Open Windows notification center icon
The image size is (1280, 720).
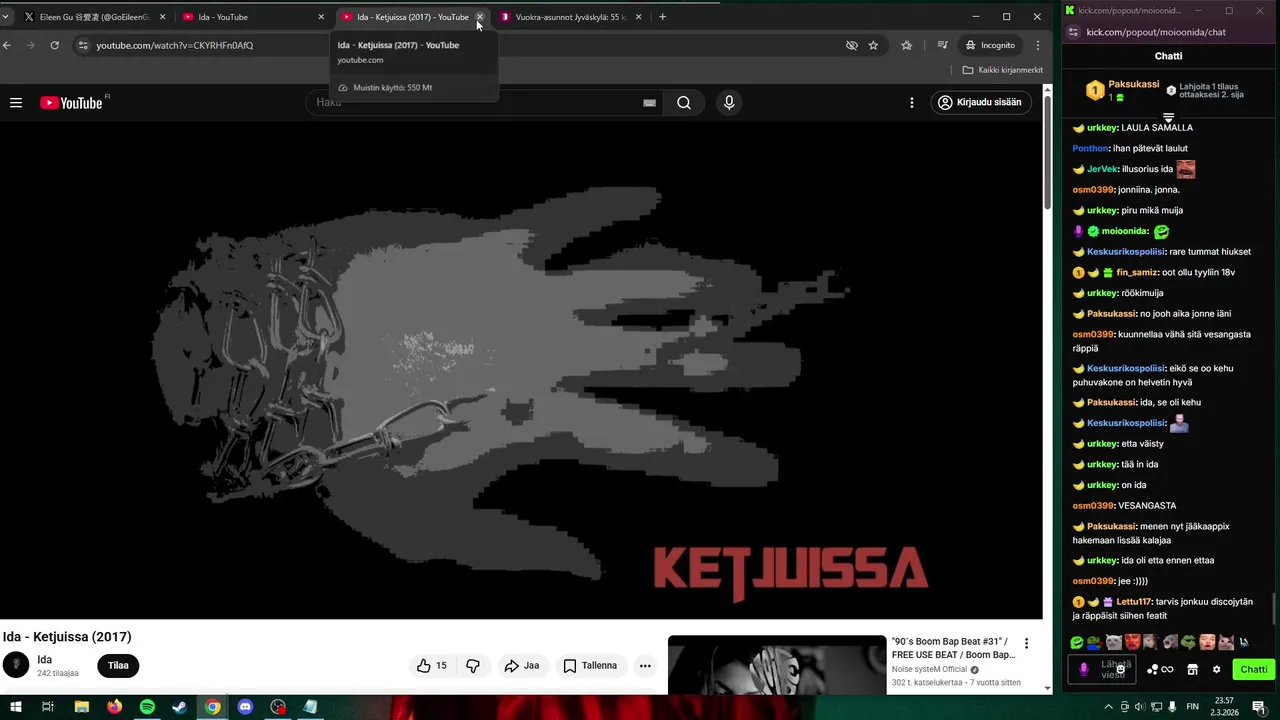click(1259, 707)
